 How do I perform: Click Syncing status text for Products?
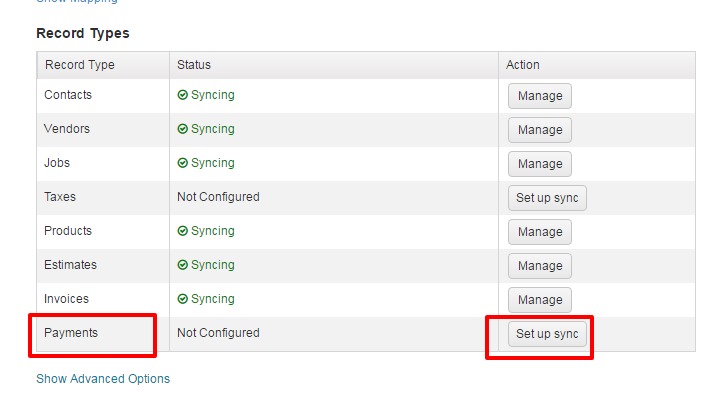212,231
